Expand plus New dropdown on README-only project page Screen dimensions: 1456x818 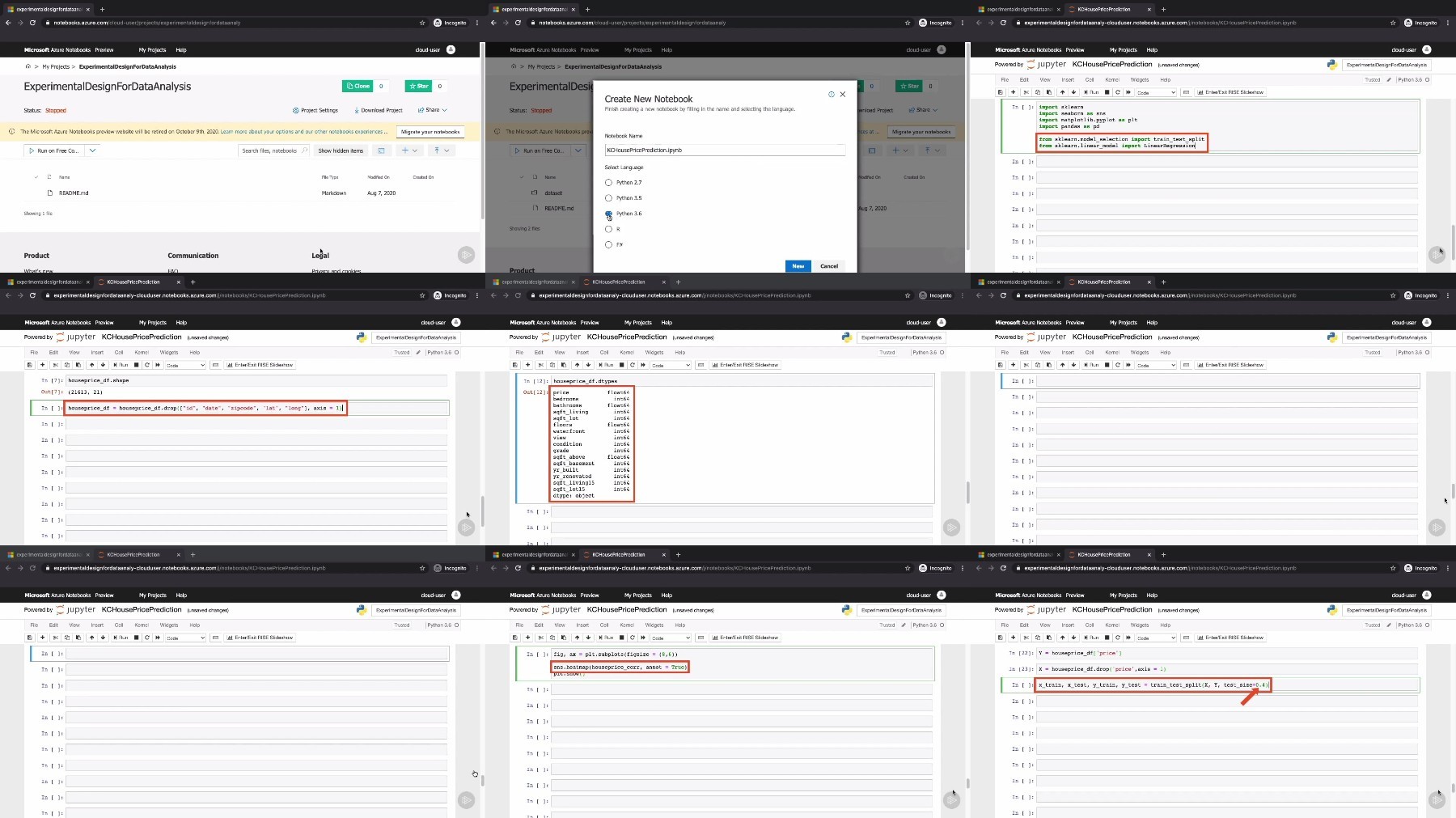click(409, 150)
